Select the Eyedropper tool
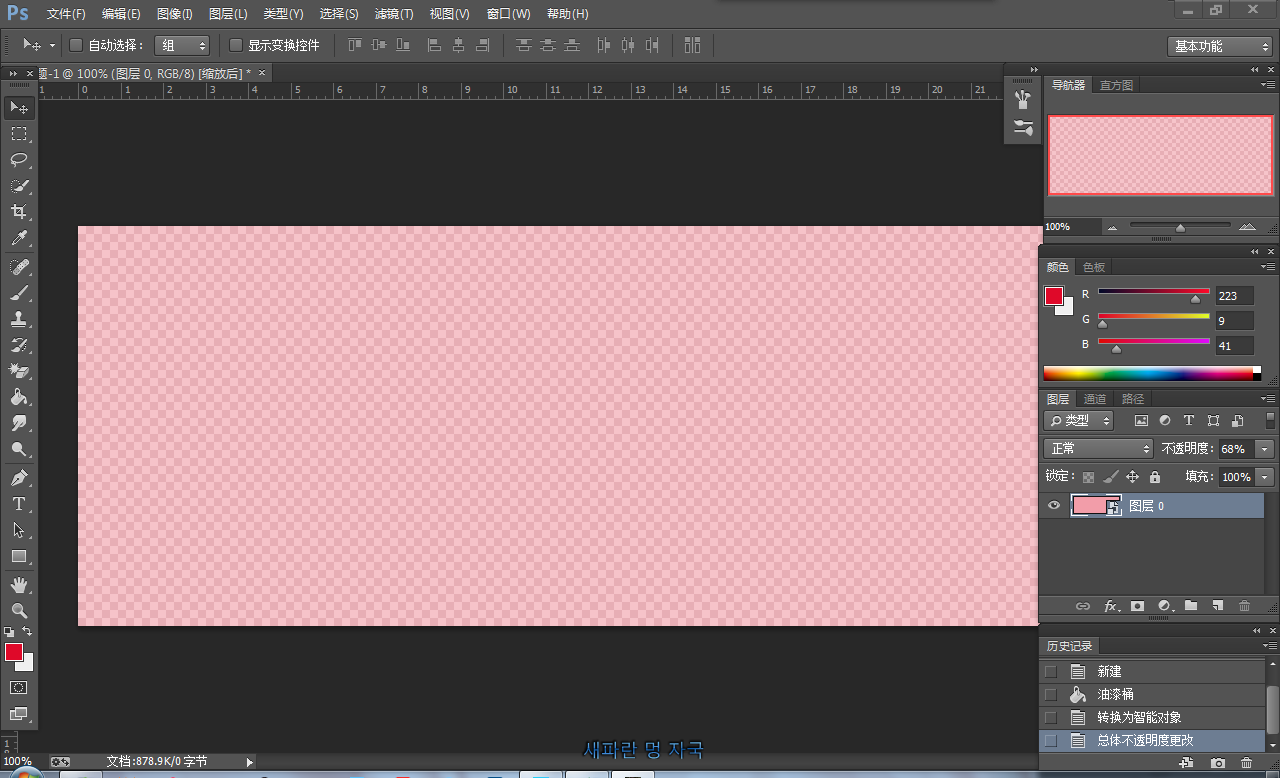The width and height of the screenshot is (1280, 778). (x=19, y=239)
